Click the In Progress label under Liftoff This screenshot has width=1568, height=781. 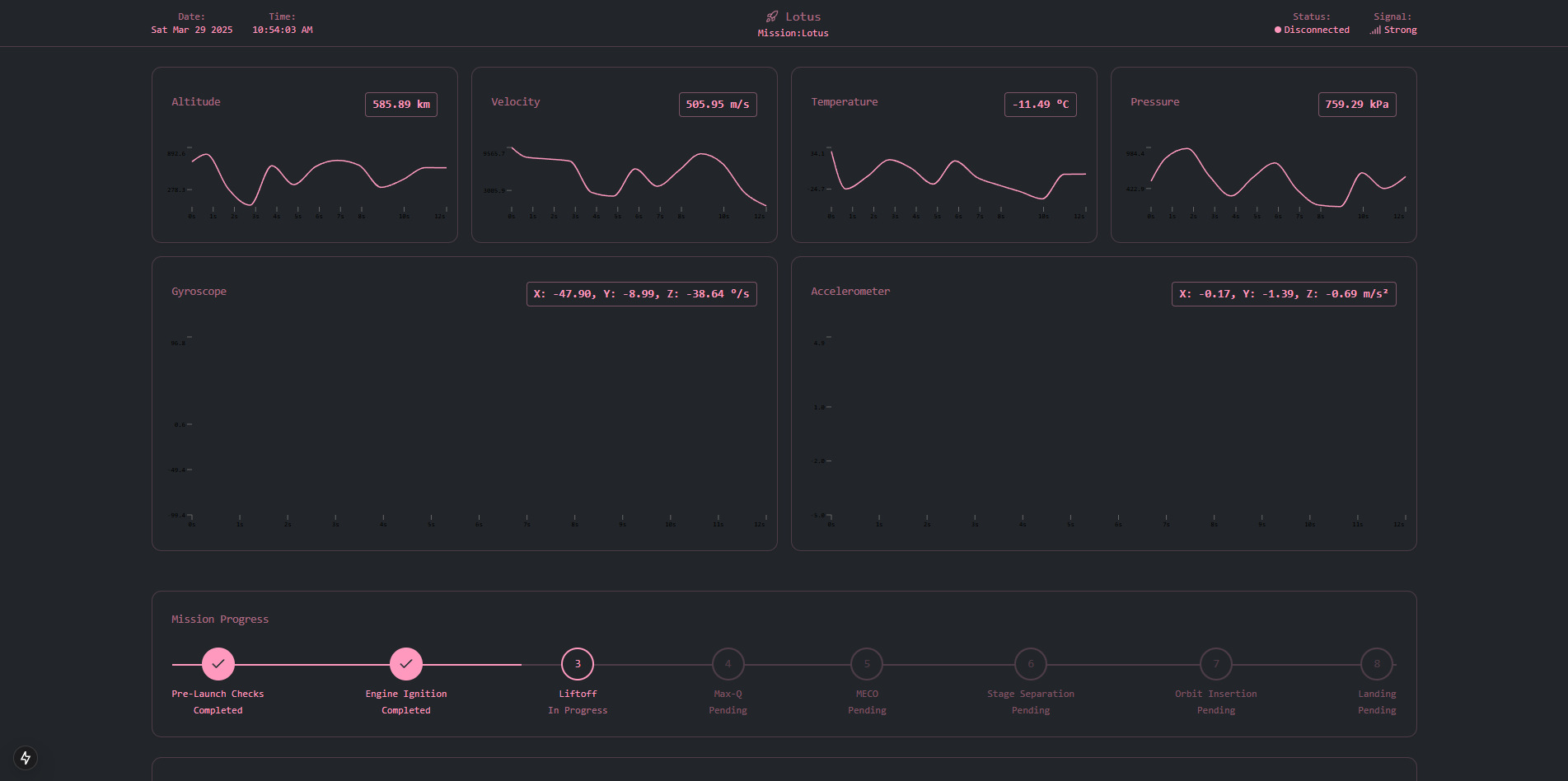(x=578, y=710)
